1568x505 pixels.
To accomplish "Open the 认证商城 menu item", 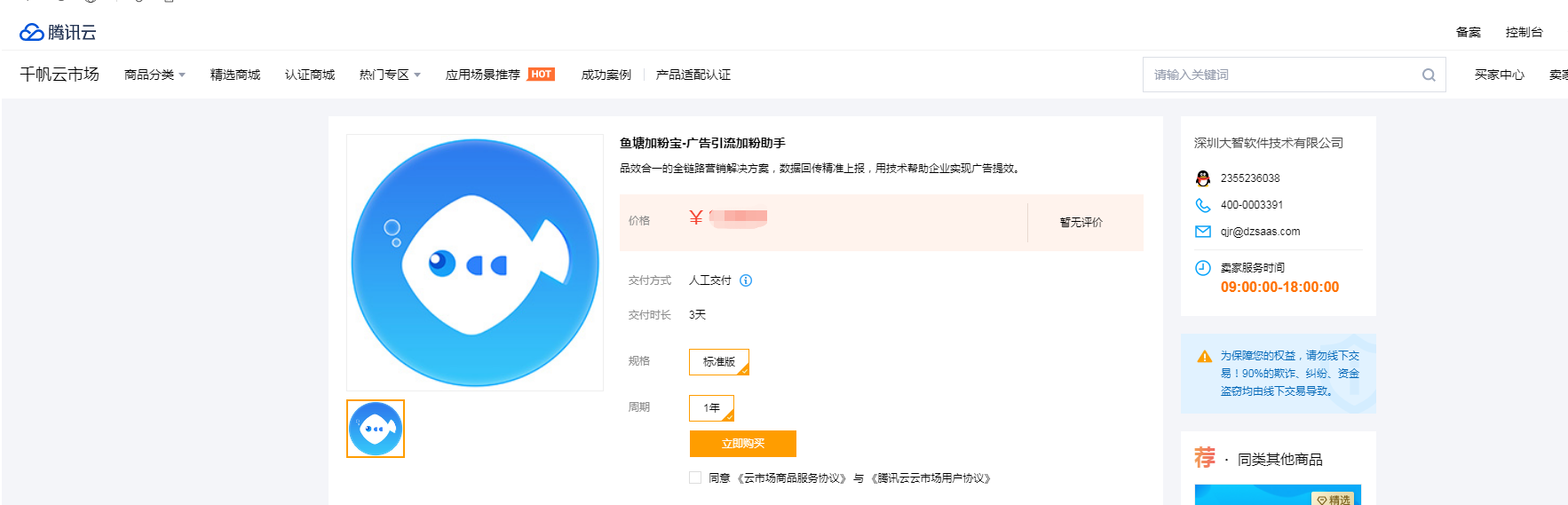I will pyautogui.click(x=310, y=75).
